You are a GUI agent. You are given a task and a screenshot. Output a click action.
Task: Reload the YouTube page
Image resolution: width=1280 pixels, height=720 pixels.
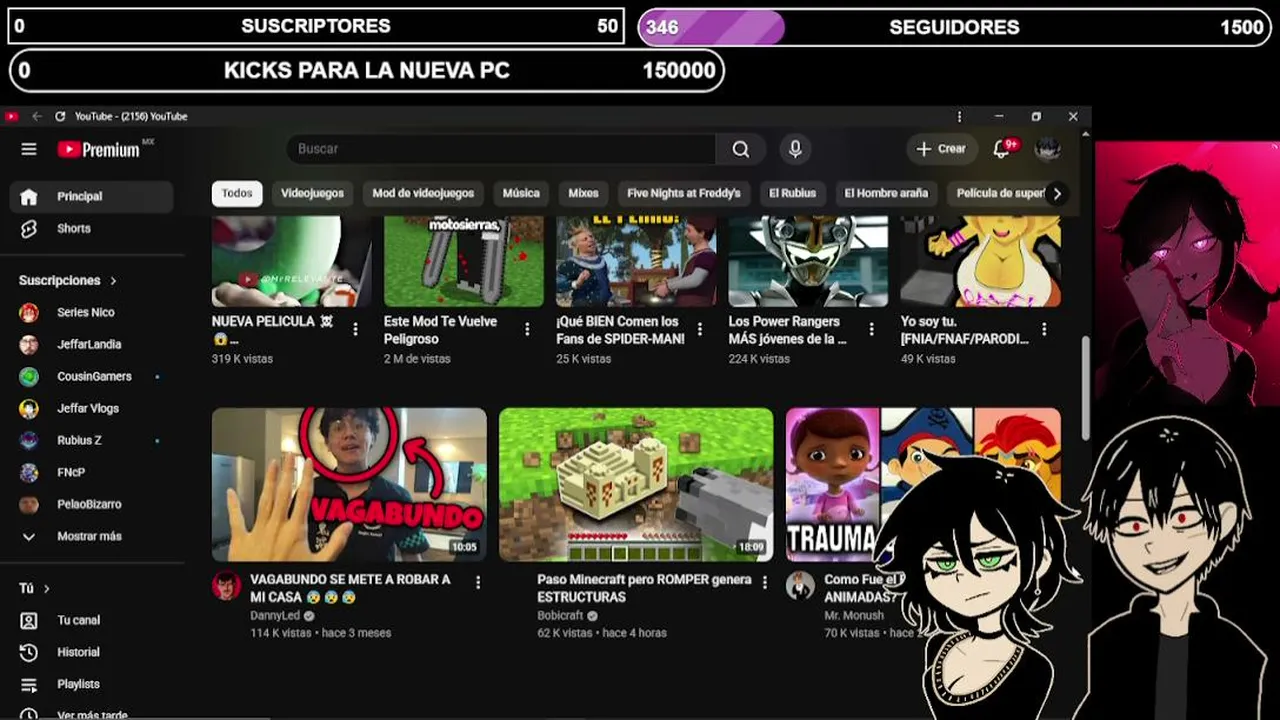tap(60, 116)
